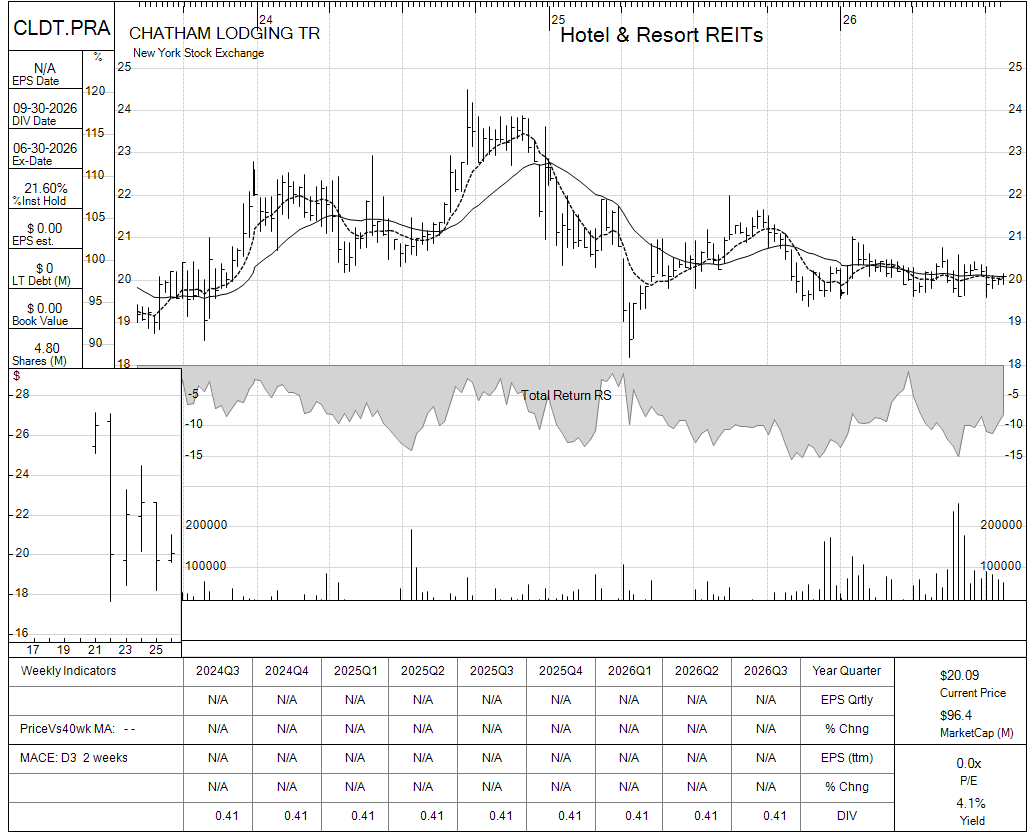
Task: Click the $0.00 Book Value field
Action: [x=45, y=314]
